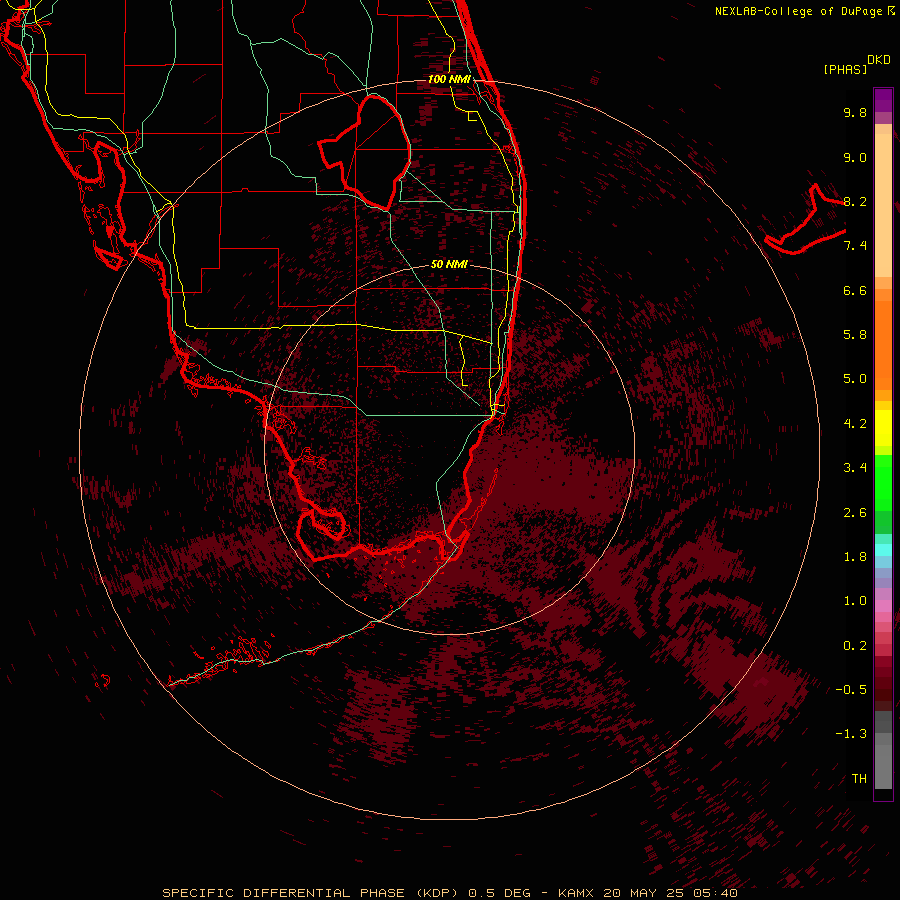Click the Lake Okeechobee outline on map
The height and width of the screenshot is (900, 900).
(365, 152)
